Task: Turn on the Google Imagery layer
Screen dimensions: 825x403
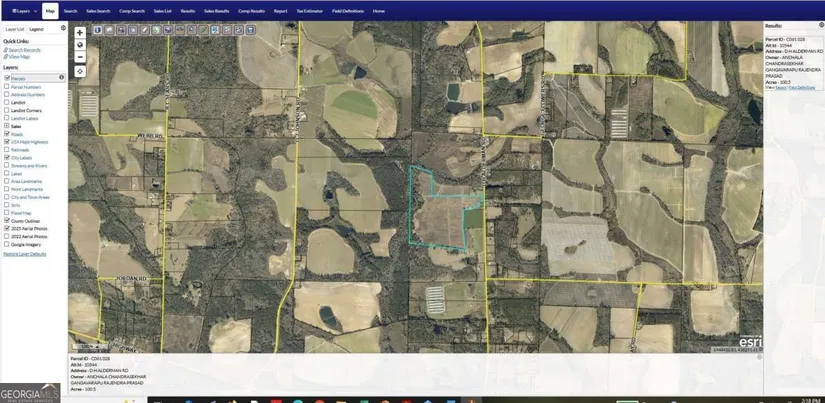Action: tap(8, 243)
